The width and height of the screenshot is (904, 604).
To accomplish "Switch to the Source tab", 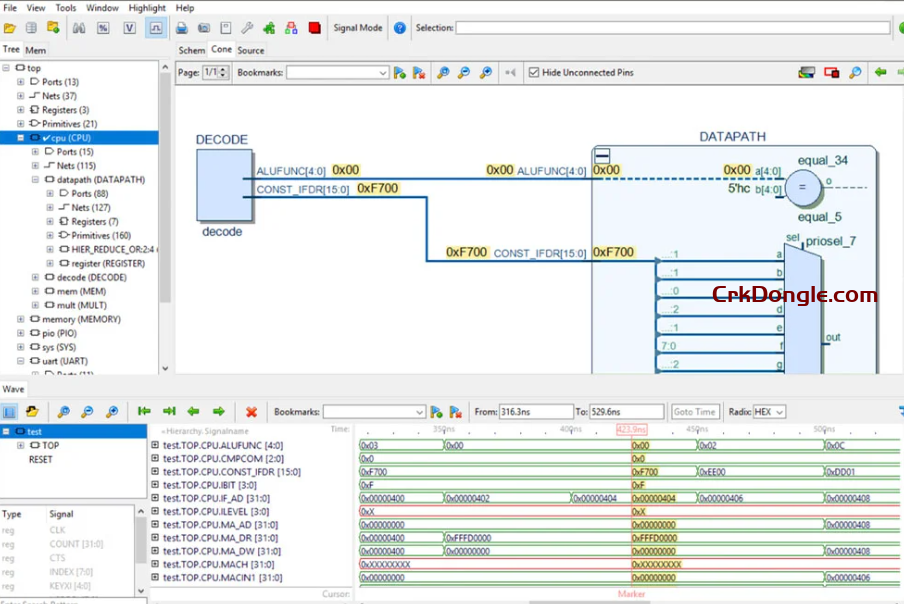I will 251,50.
